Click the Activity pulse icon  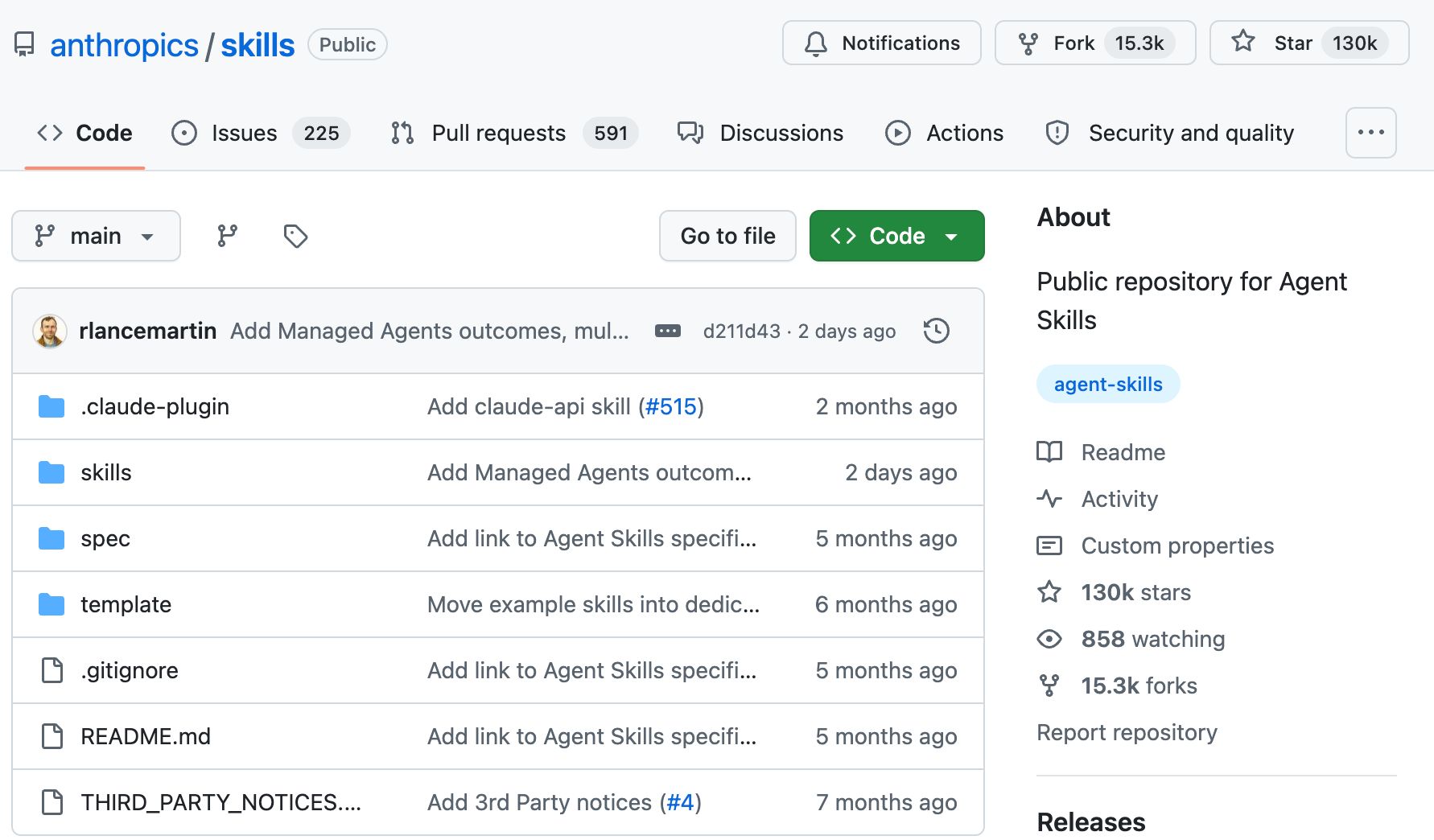[x=1049, y=499]
